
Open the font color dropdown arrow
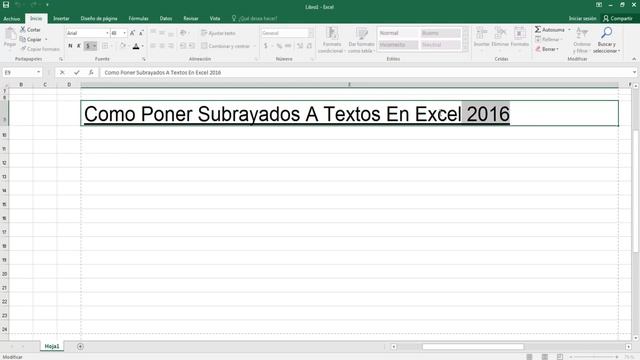pos(142,46)
